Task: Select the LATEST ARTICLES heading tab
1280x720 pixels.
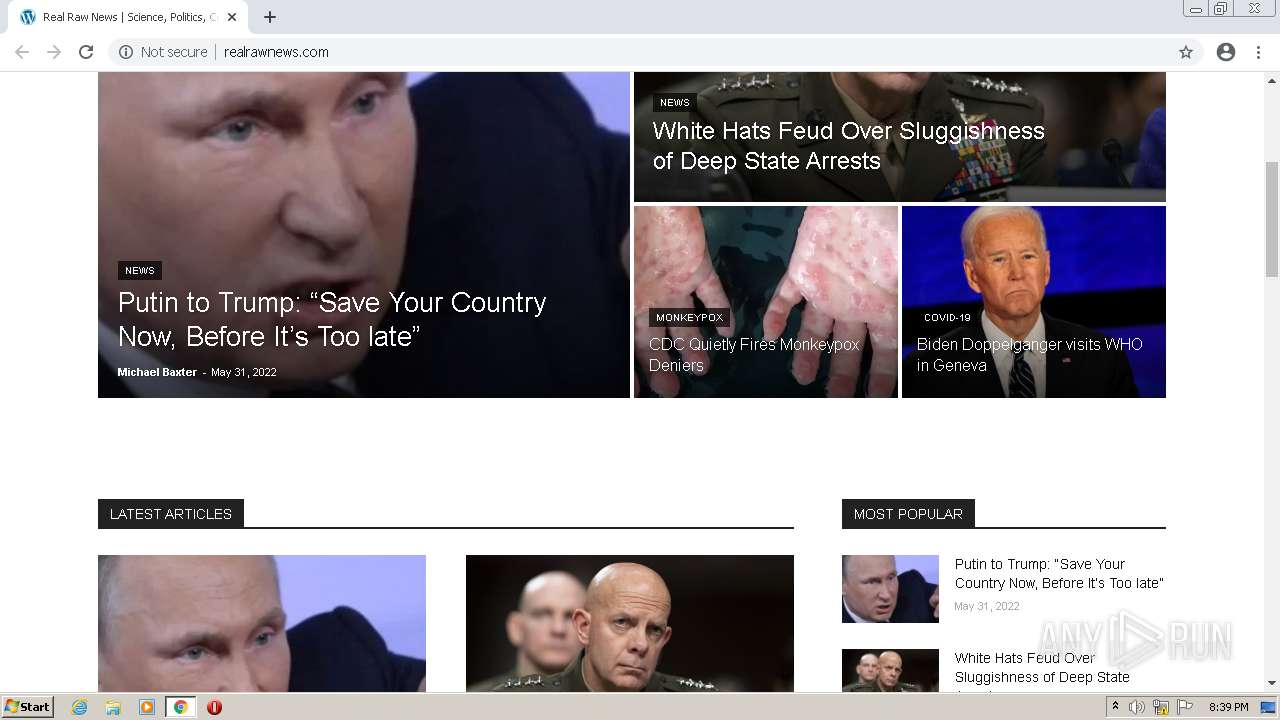Action: pyautogui.click(x=171, y=514)
